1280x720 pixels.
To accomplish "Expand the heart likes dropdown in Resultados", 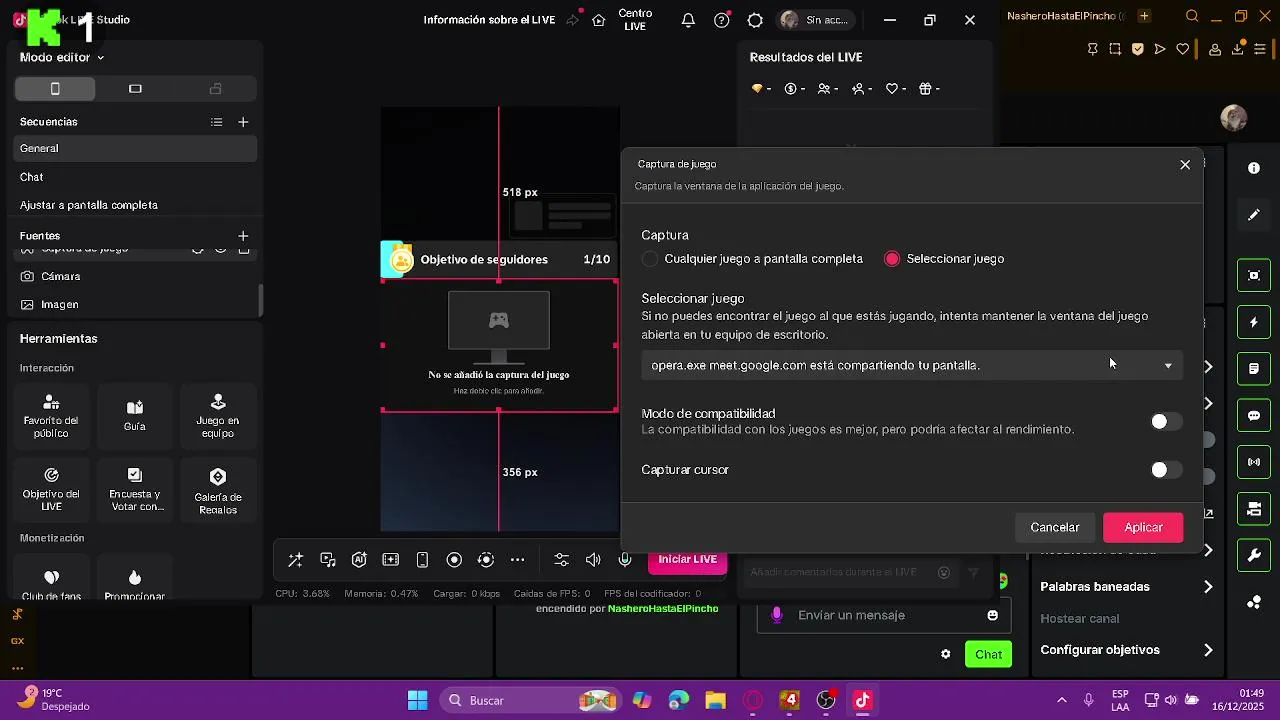I will (896, 89).
